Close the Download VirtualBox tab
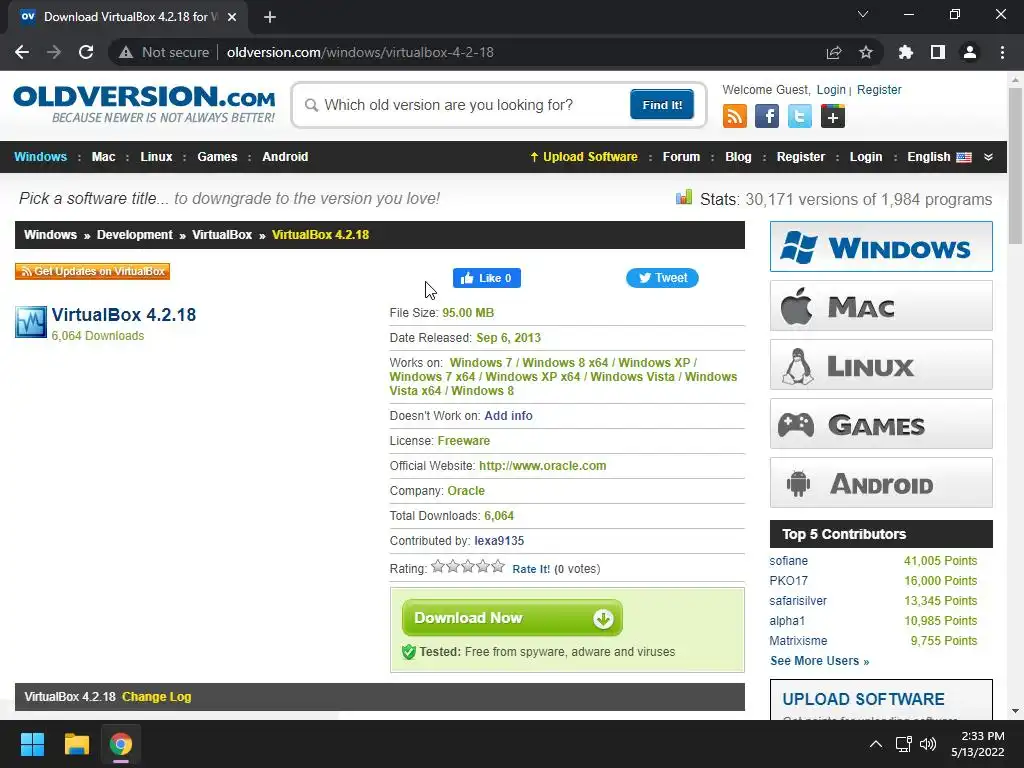The height and width of the screenshot is (768, 1024). click(x=232, y=17)
